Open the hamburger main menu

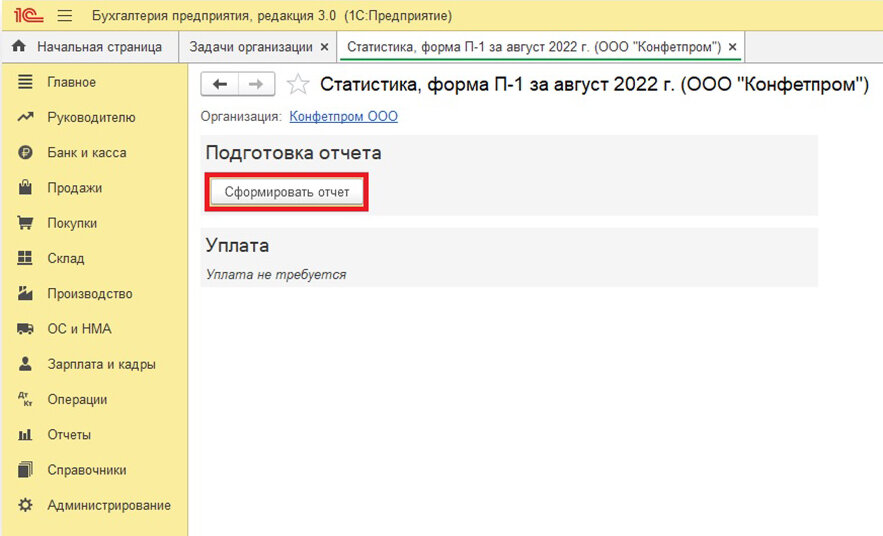point(65,15)
